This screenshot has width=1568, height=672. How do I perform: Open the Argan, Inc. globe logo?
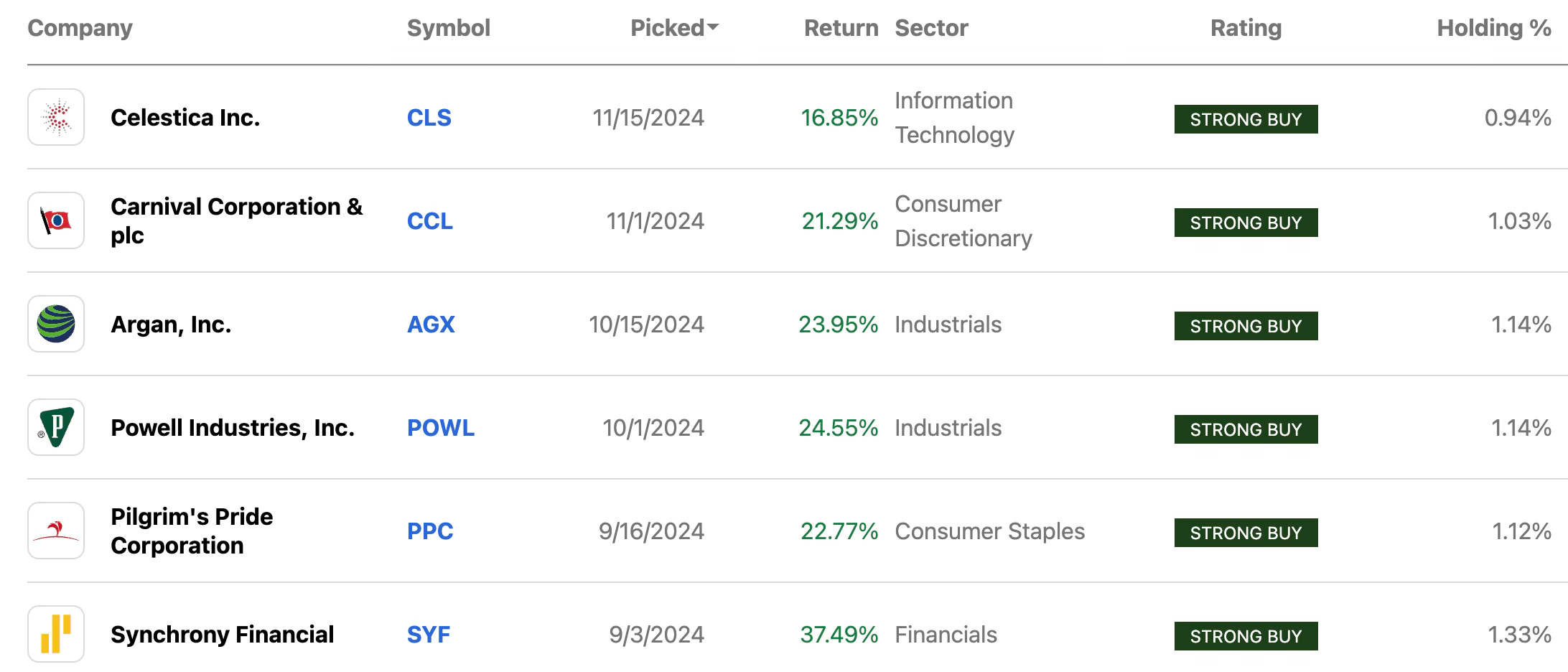tap(56, 324)
